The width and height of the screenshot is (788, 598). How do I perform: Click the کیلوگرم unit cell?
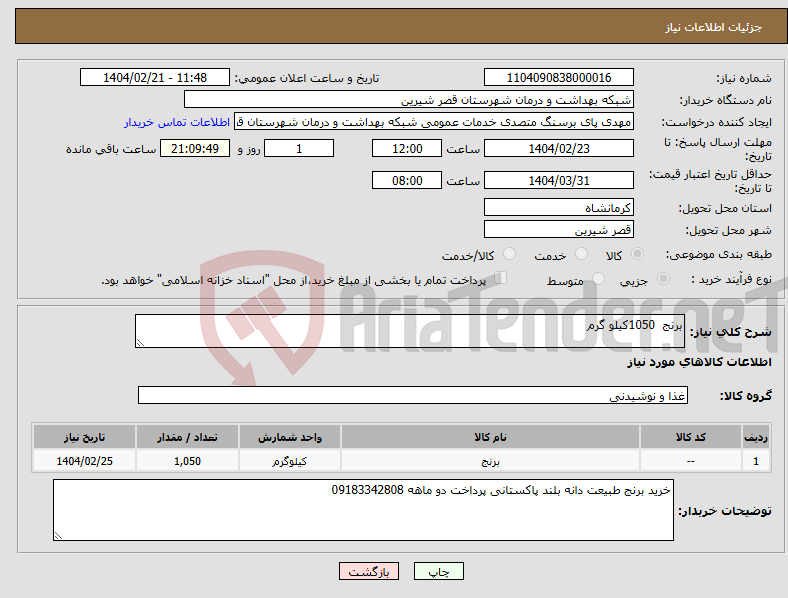click(290, 460)
